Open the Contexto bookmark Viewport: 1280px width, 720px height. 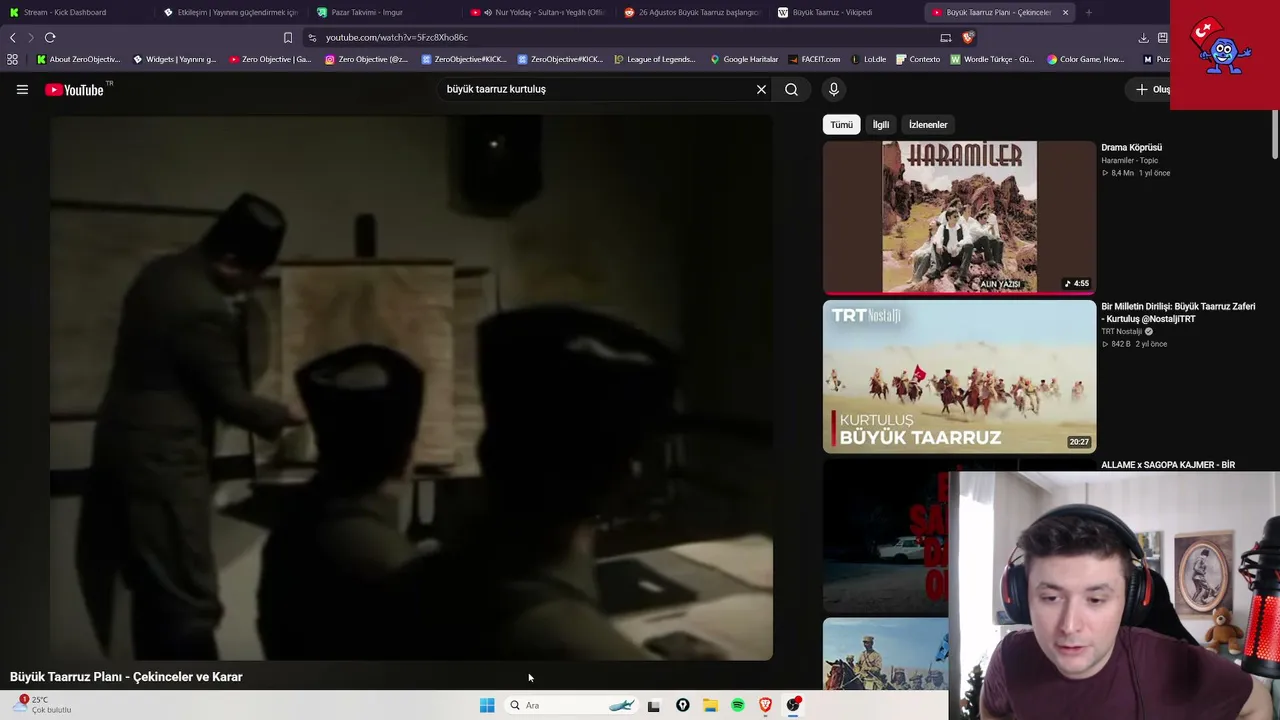[x=918, y=59]
